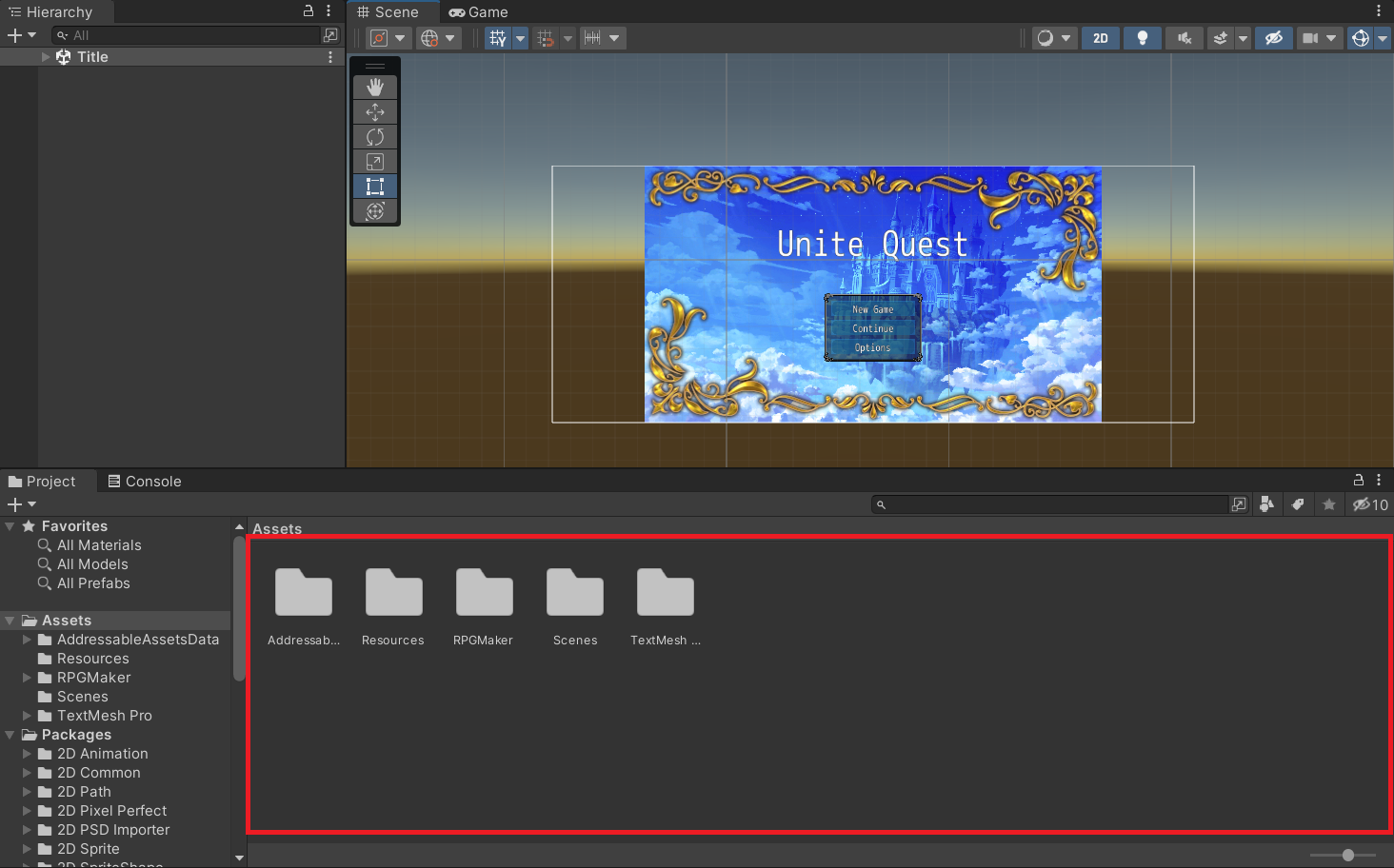Screen dimensions: 1394x868
Task: Select the Hand view tool
Action: coord(375,88)
